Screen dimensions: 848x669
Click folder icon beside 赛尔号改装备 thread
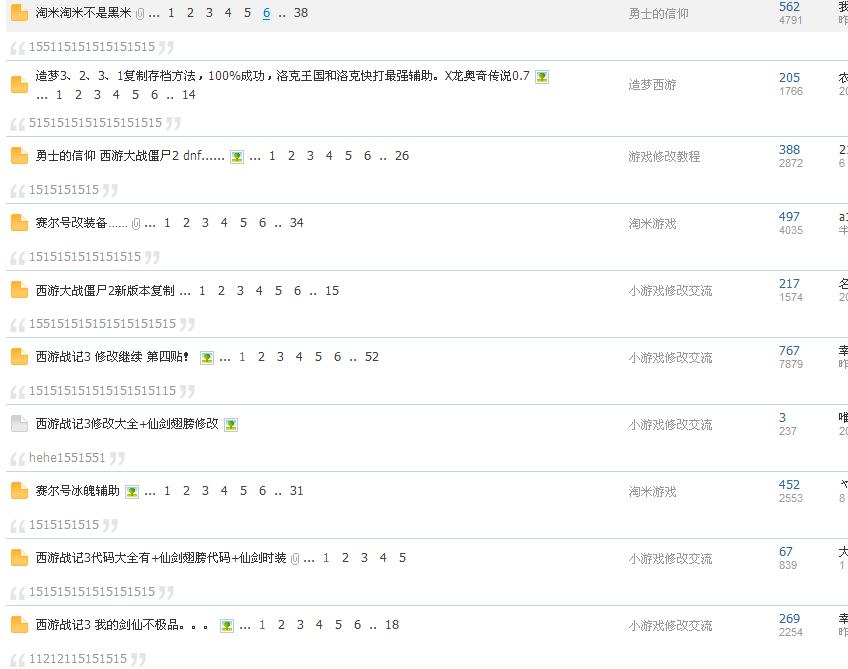pos(19,223)
